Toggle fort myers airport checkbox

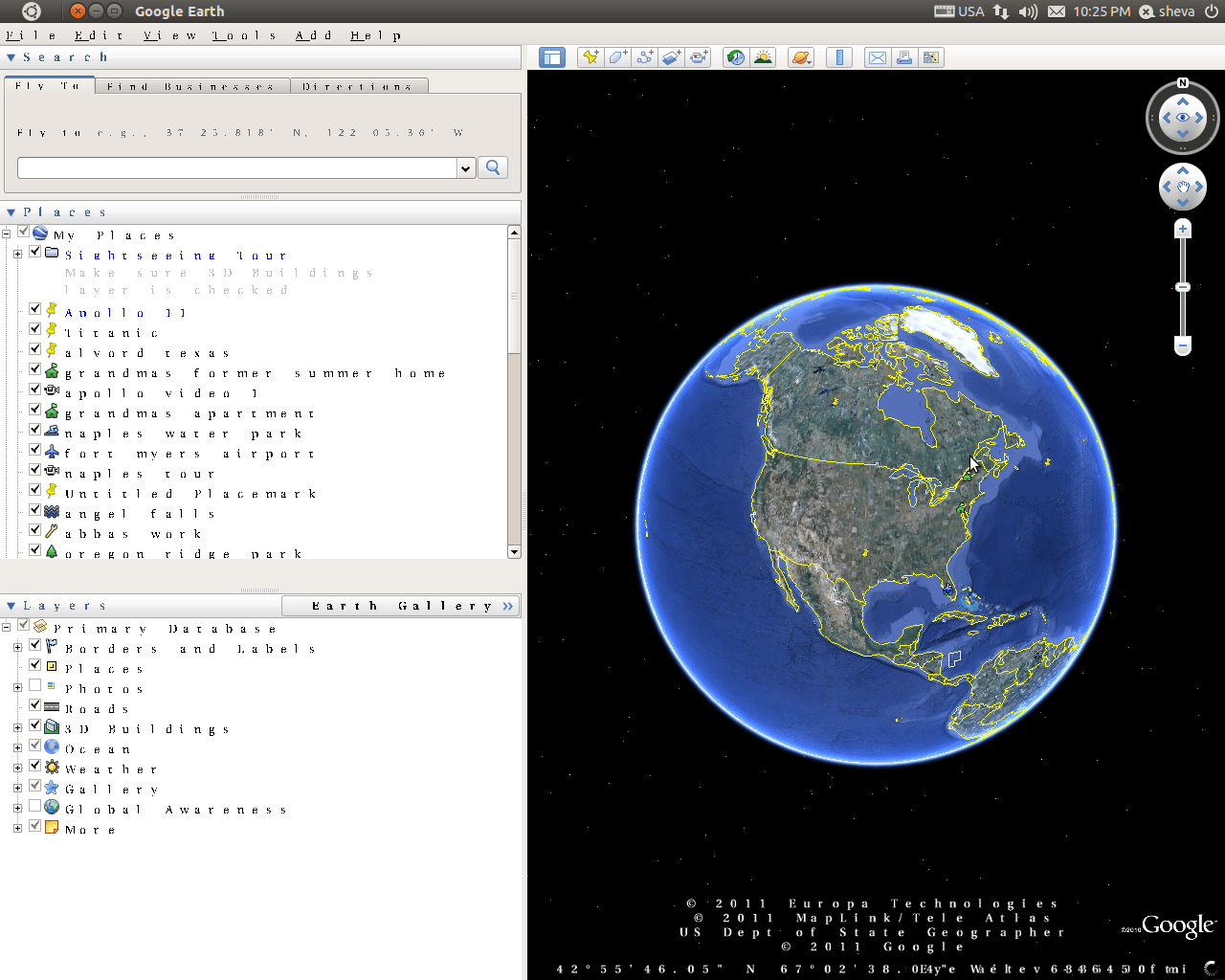point(35,450)
